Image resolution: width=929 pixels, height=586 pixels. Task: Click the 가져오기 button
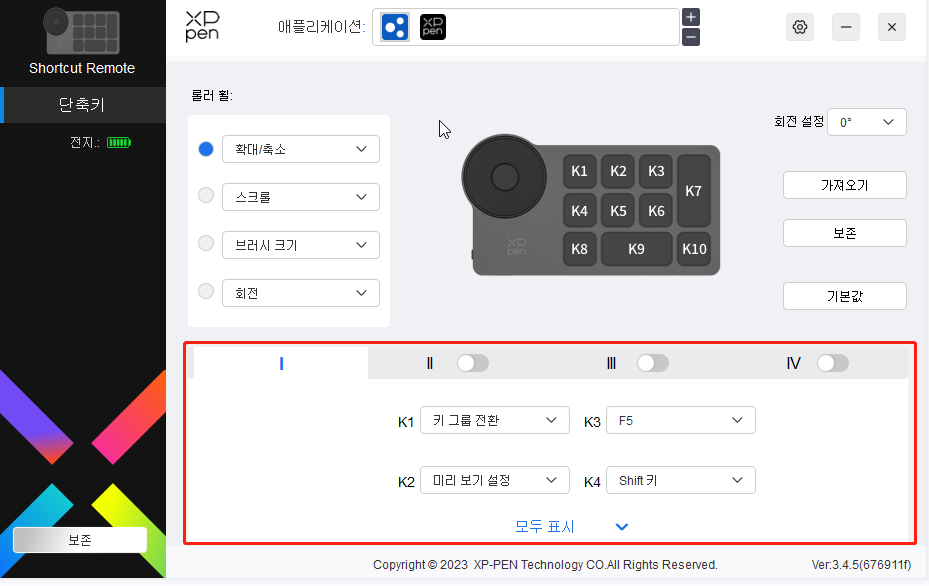click(x=844, y=185)
